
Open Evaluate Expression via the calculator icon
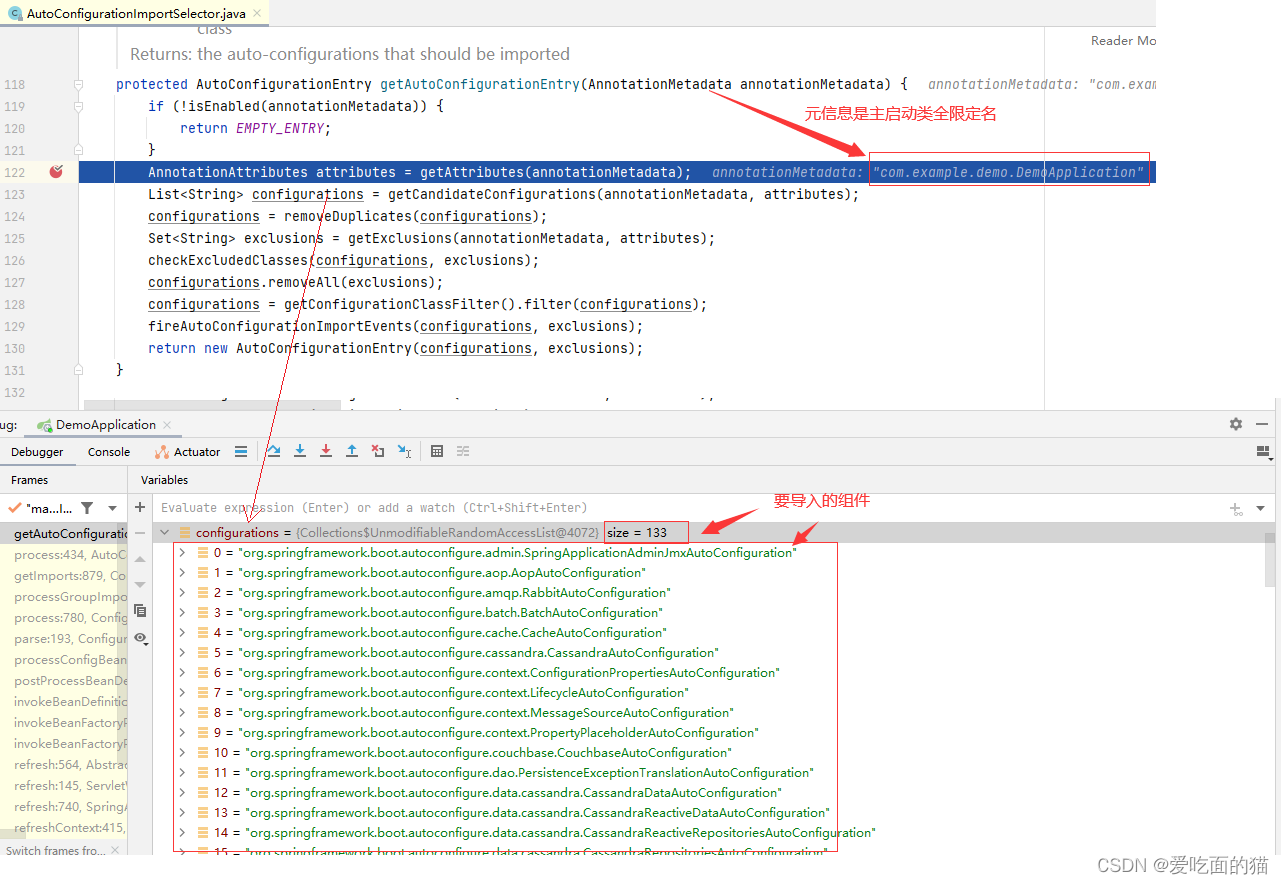tap(437, 451)
